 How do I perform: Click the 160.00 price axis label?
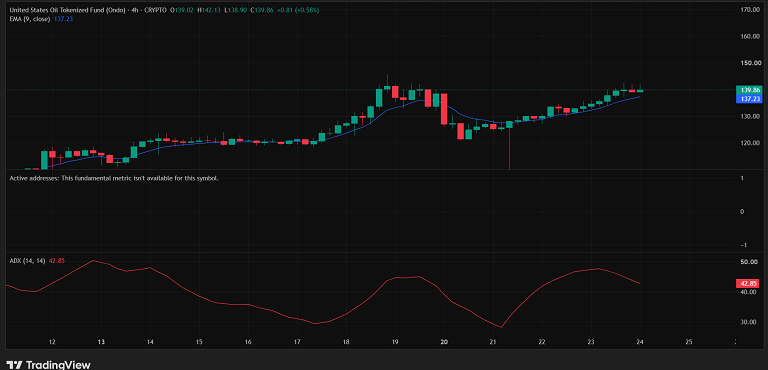tap(749, 36)
